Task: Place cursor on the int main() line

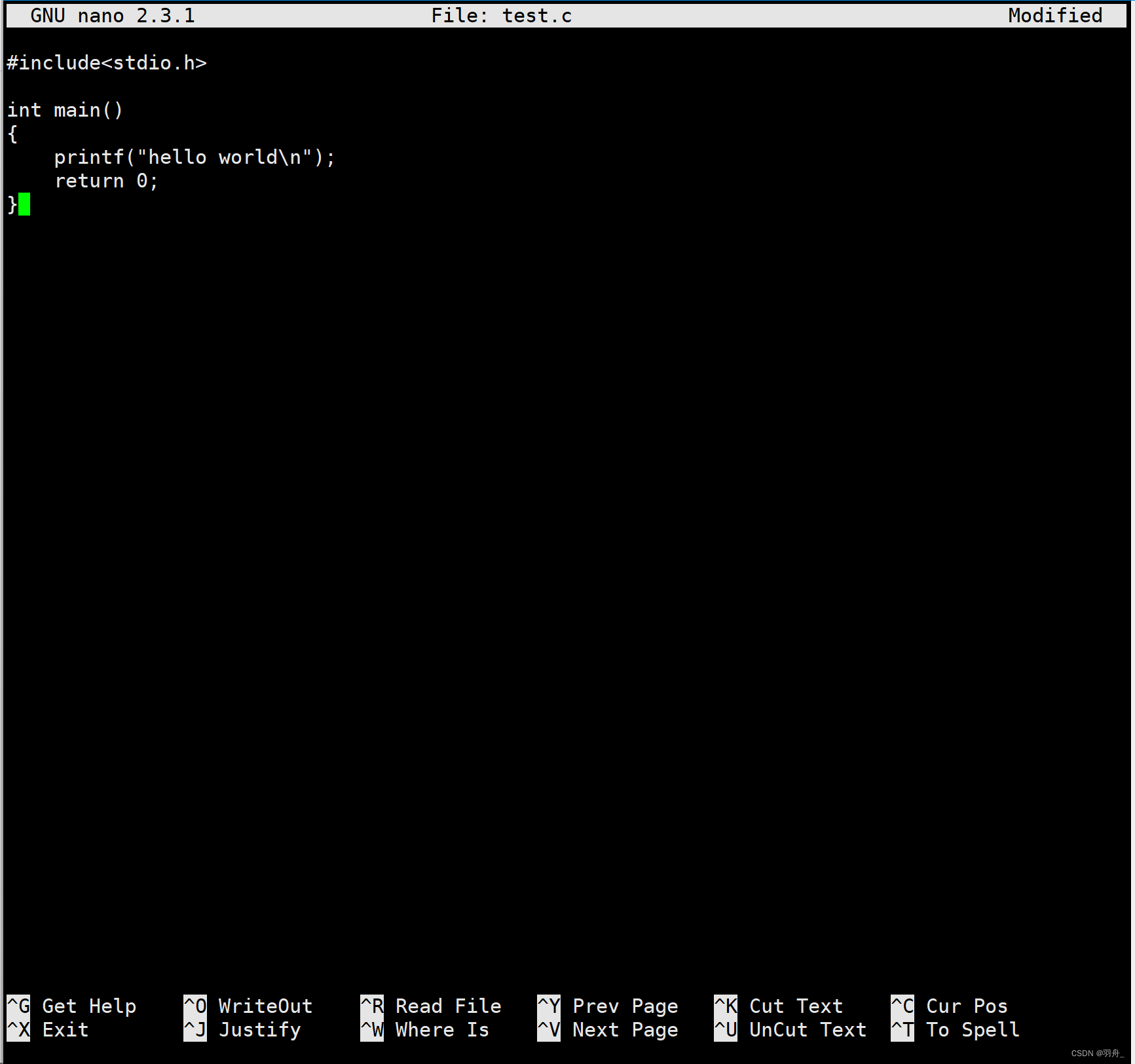Action: pos(65,110)
